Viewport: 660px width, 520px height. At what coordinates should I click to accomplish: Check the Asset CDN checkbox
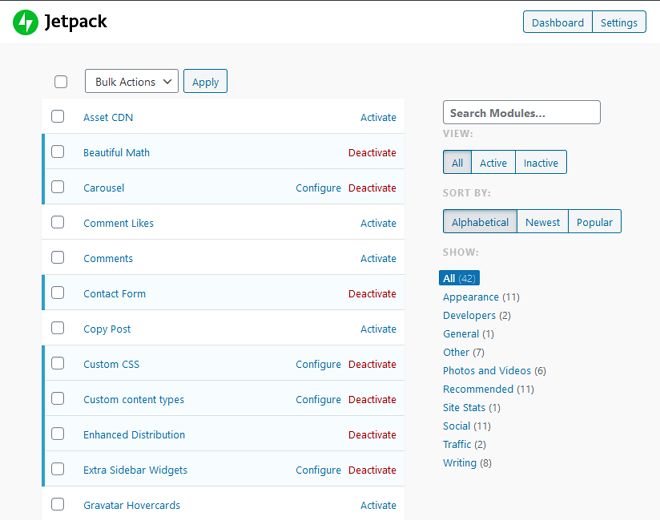(x=58, y=117)
